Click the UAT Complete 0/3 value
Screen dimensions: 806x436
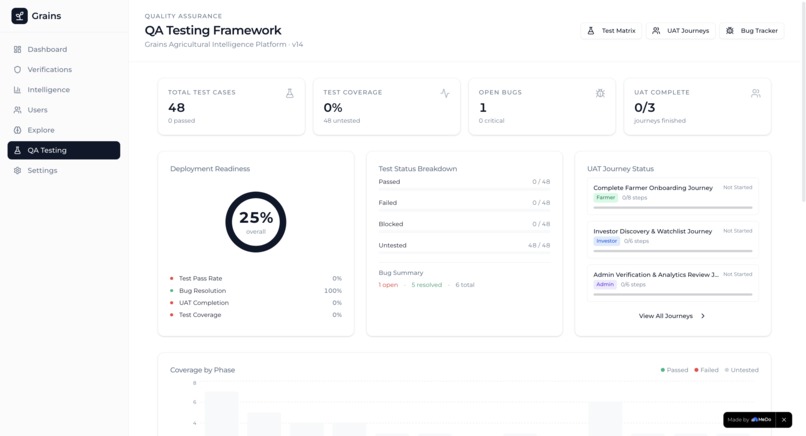click(645, 107)
